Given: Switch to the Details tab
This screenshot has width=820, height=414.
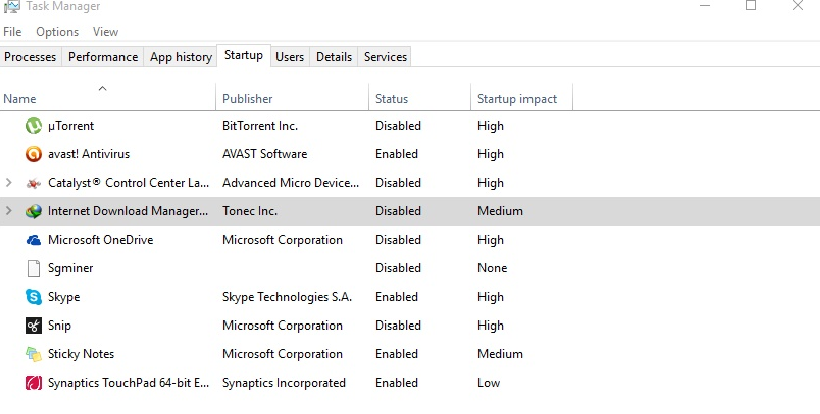Looking at the screenshot, I should (334, 57).
